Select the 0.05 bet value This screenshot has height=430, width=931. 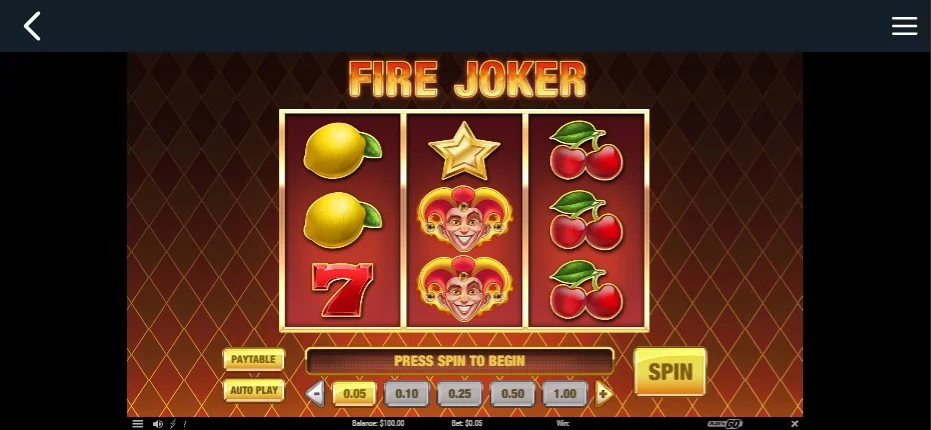[x=354, y=394]
